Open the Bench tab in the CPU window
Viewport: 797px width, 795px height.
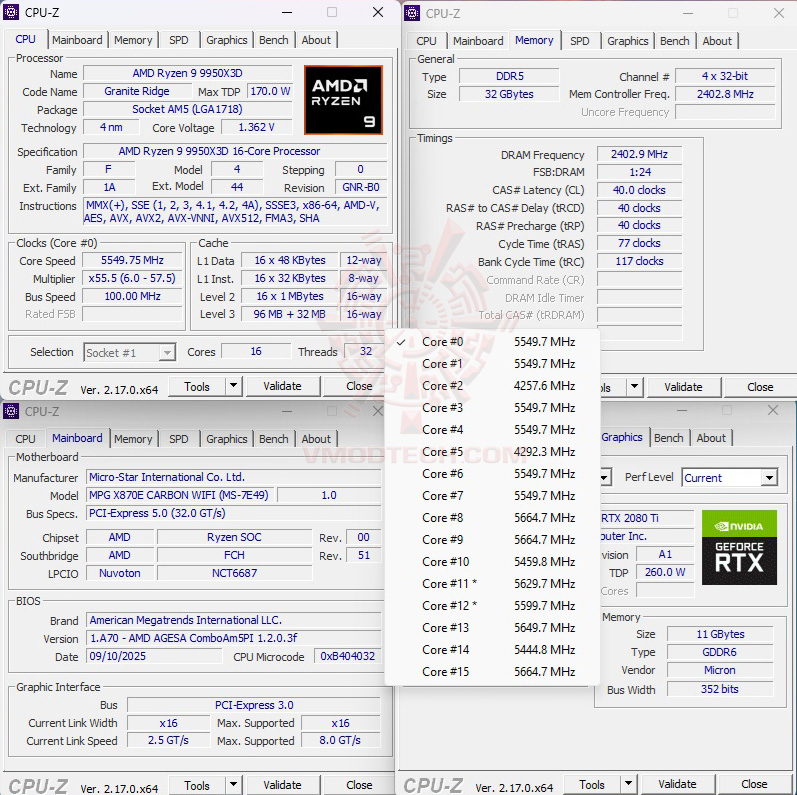[x=273, y=40]
